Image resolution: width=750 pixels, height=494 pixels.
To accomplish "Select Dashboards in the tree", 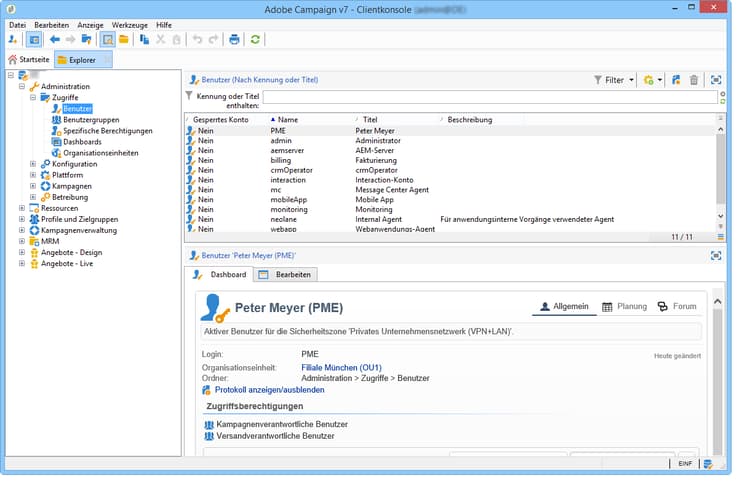I will click(82, 142).
